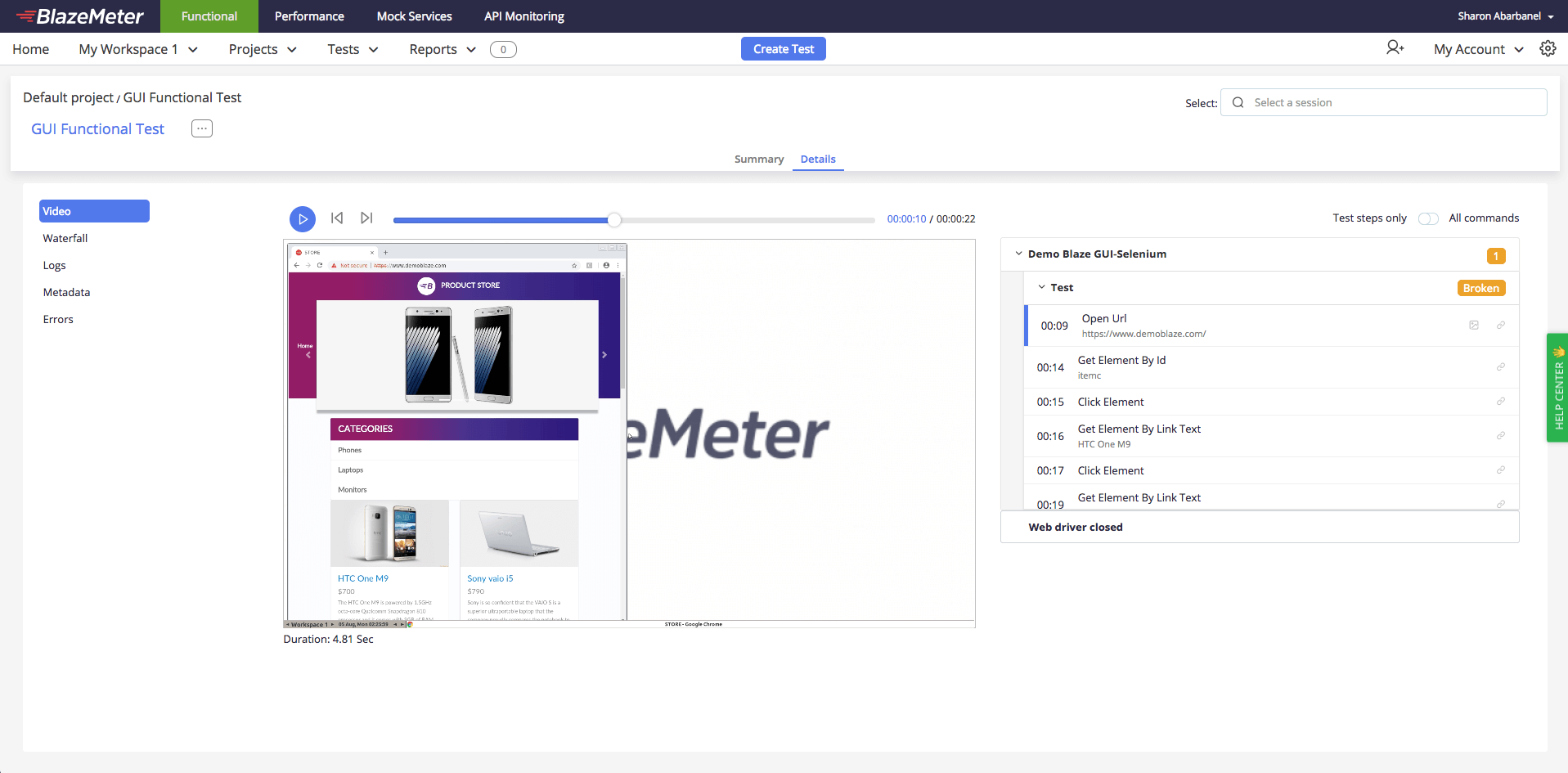Image resolution: width=1568 pixels, height=773 pixels.
Task: Select the 00:16 Get Element By Link Text step
Action: click(1272, 436)
